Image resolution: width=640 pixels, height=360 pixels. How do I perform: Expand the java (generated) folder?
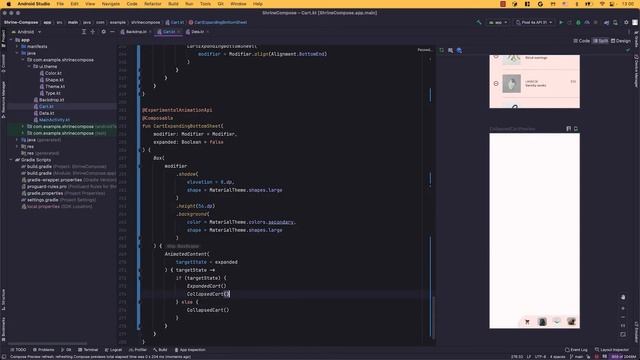[17, 140]
